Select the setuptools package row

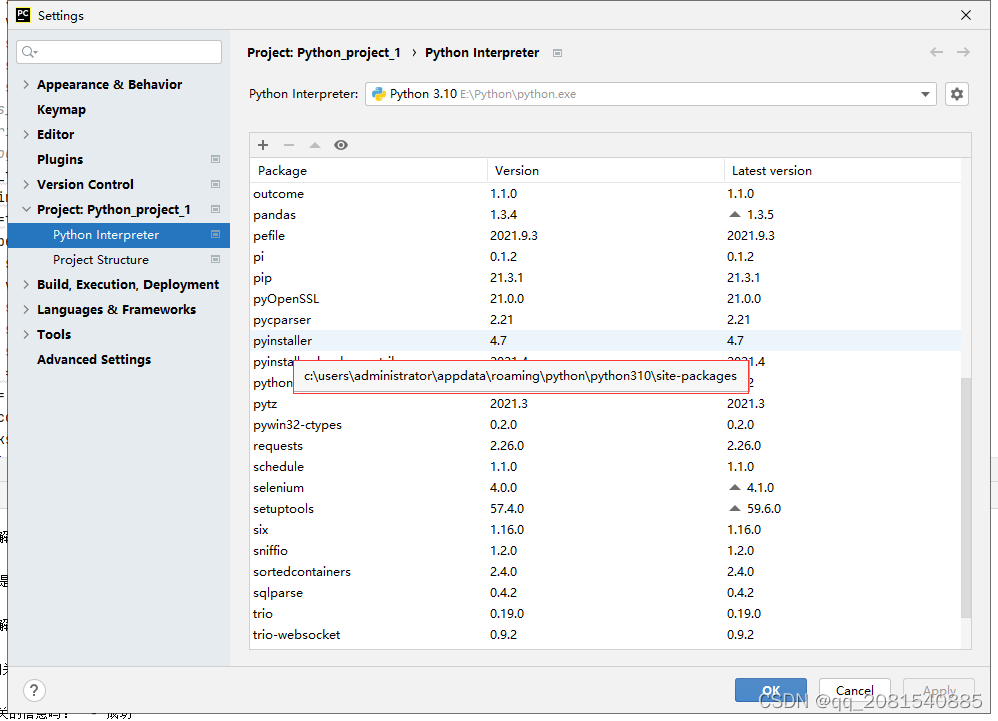(605, 508)
